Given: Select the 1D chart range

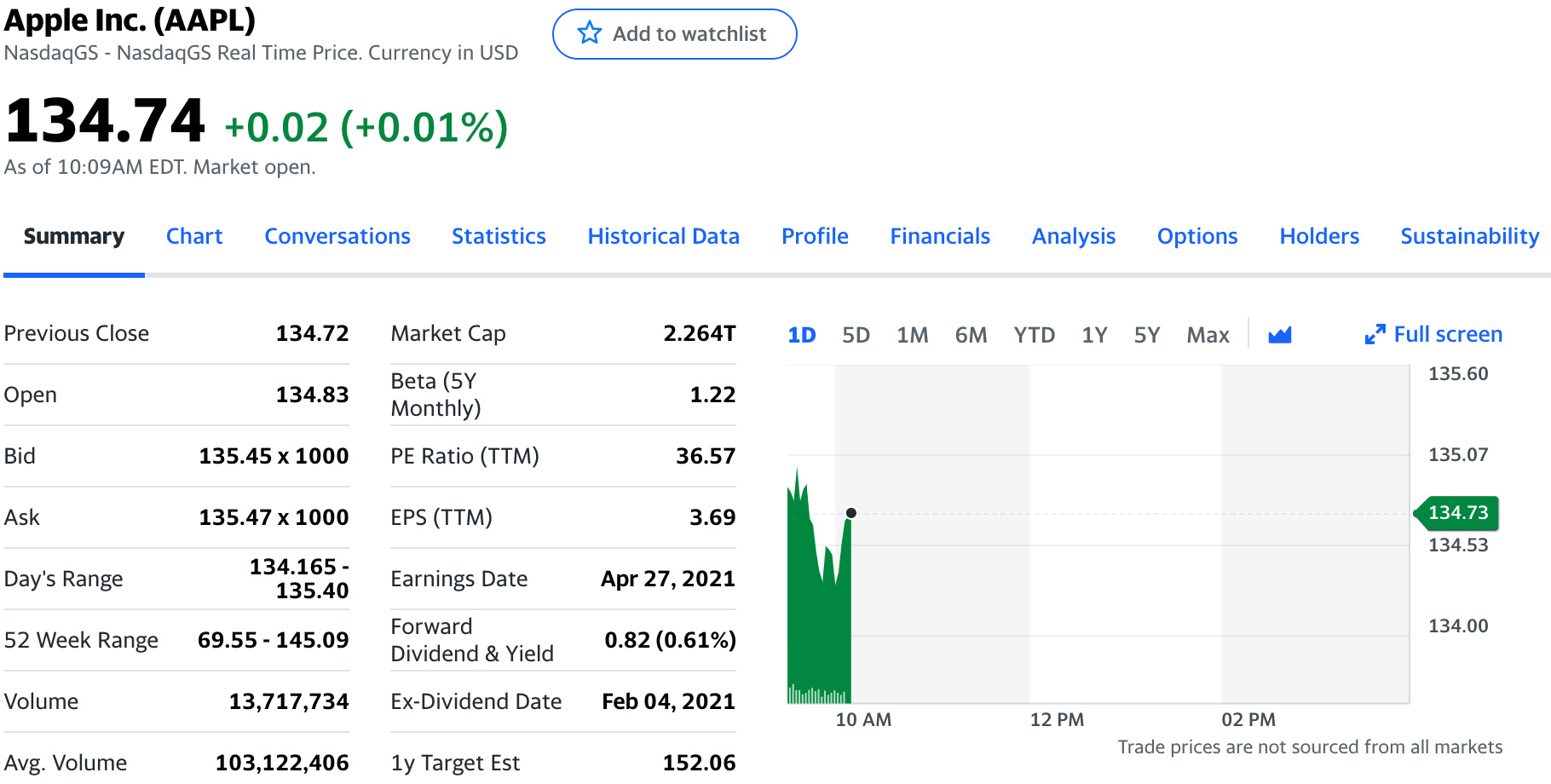Looking at the screenshot, I should tap(802, 335).
